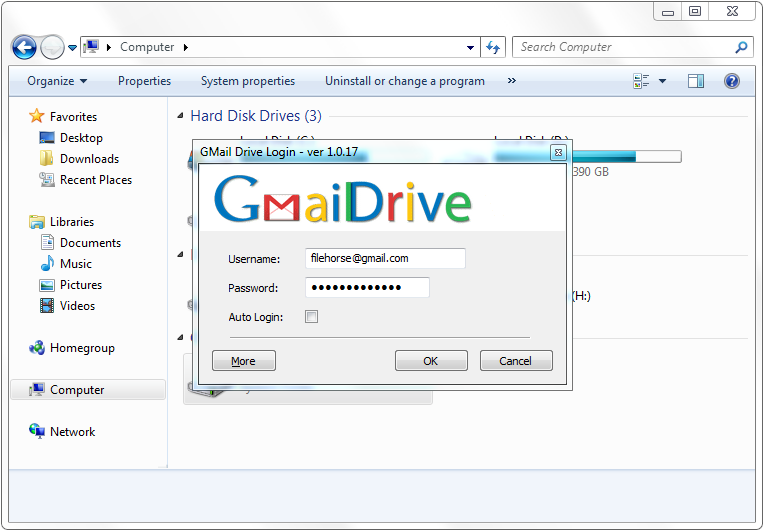Viewport: 764px width, 531px height.
Task: Click the Documents library icon
Action: (47, 243)
